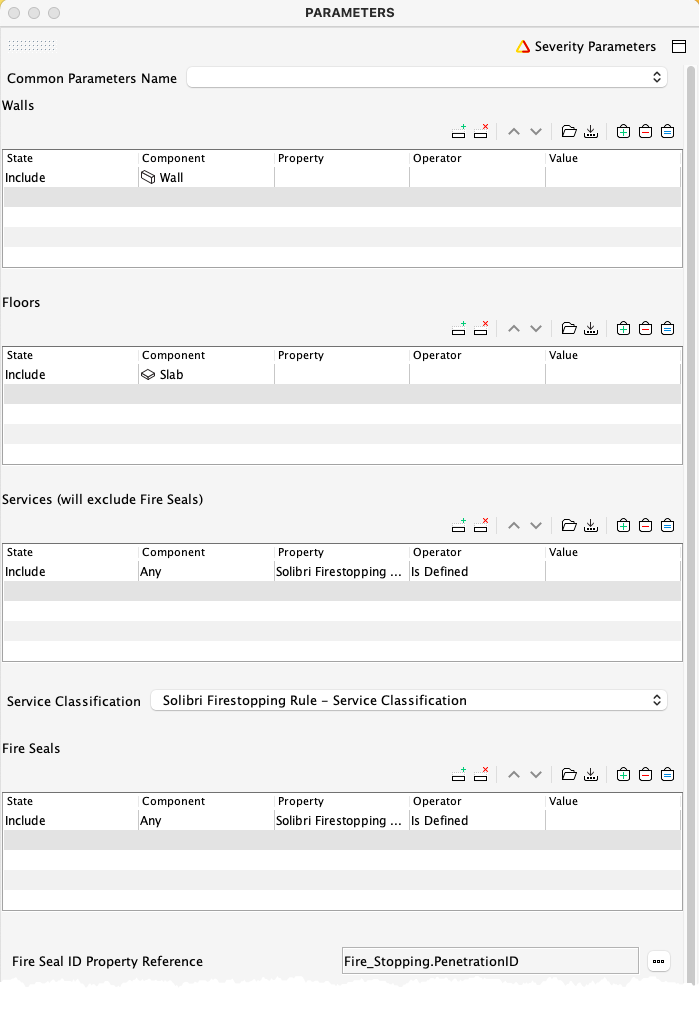The height and width of the screenshot is (1012, 699).
Task: Open filter file icon in Fire Seals toolbar
Action: tap(569, 774)
